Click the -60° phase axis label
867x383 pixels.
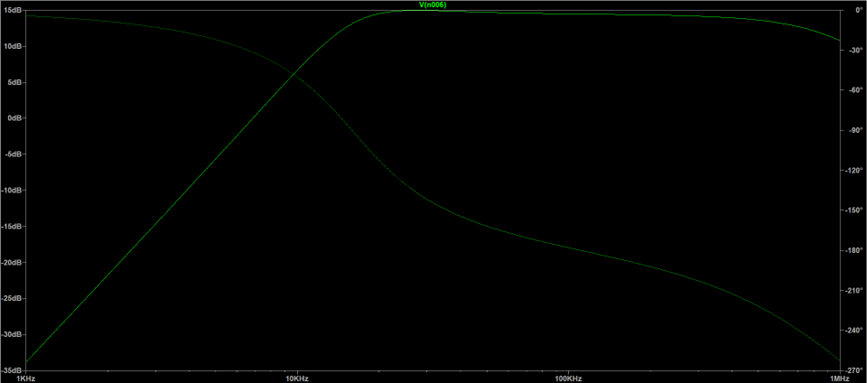coord(856,90)
